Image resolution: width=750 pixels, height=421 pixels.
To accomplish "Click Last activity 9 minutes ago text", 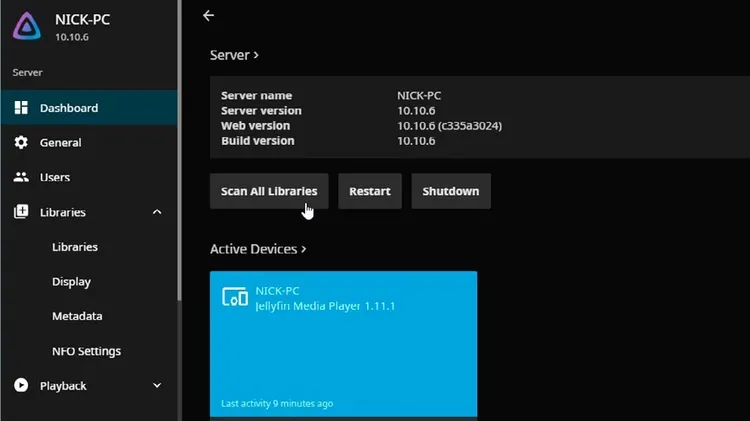I will coord(277,403).
